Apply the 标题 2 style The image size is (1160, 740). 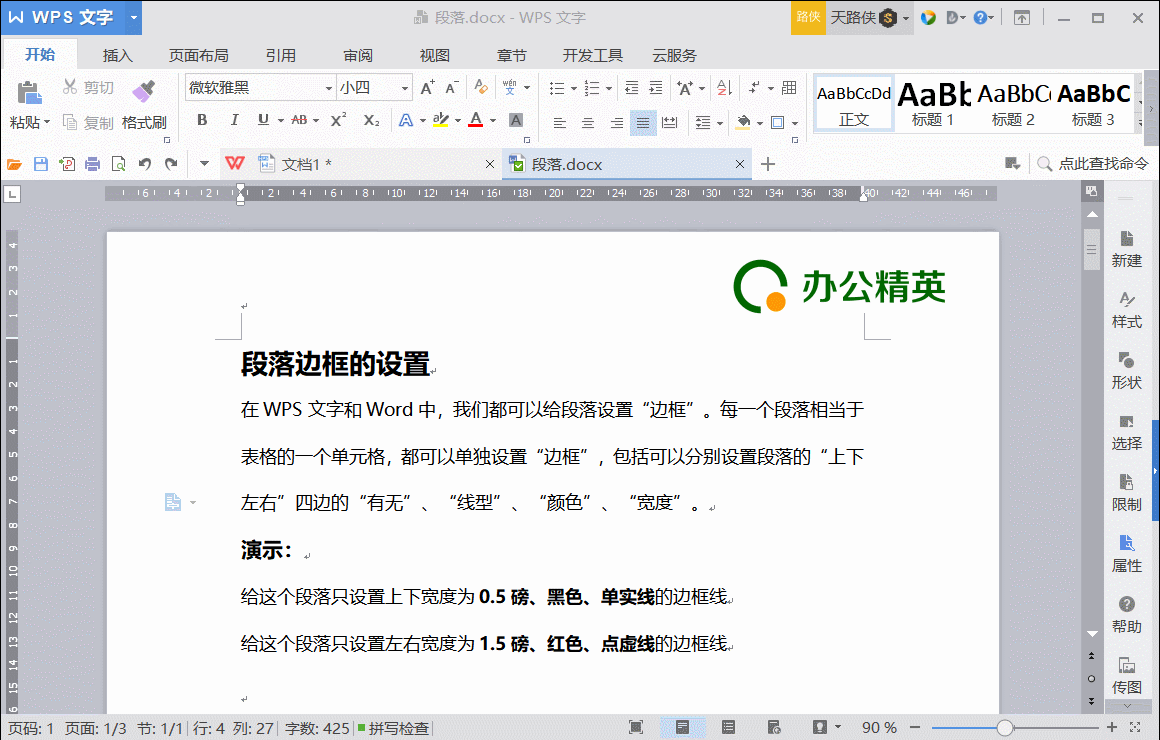coord(1013,104)
